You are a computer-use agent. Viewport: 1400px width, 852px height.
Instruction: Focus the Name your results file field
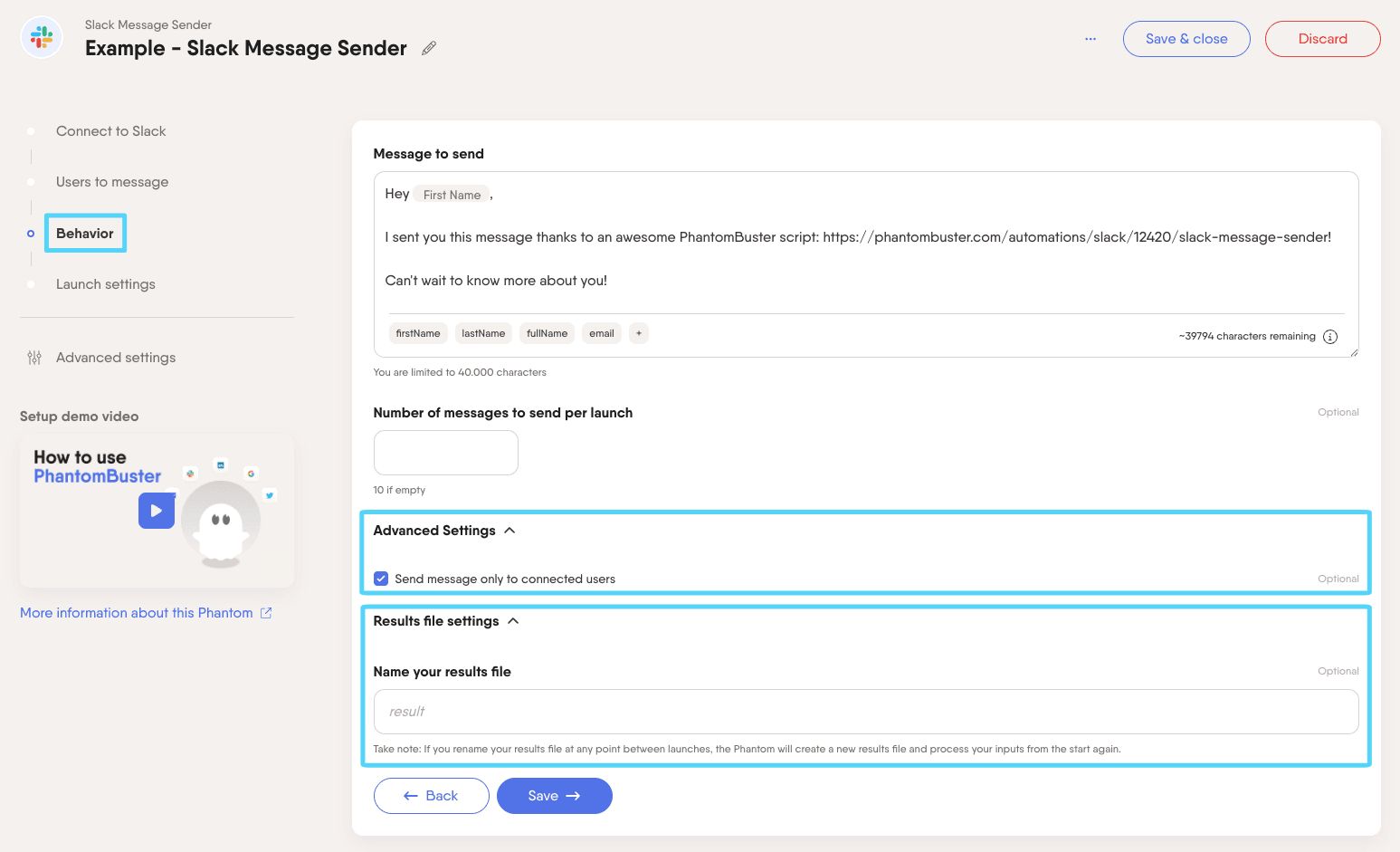[866, 712]
